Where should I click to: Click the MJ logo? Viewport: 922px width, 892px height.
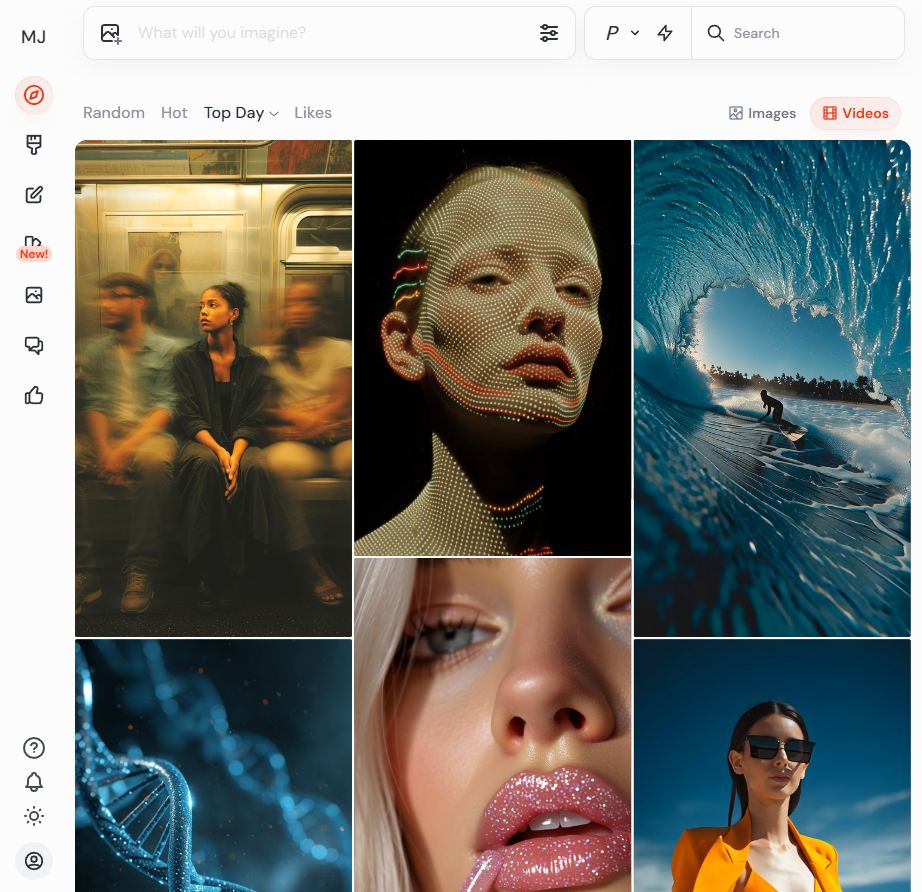click(34, 37)
